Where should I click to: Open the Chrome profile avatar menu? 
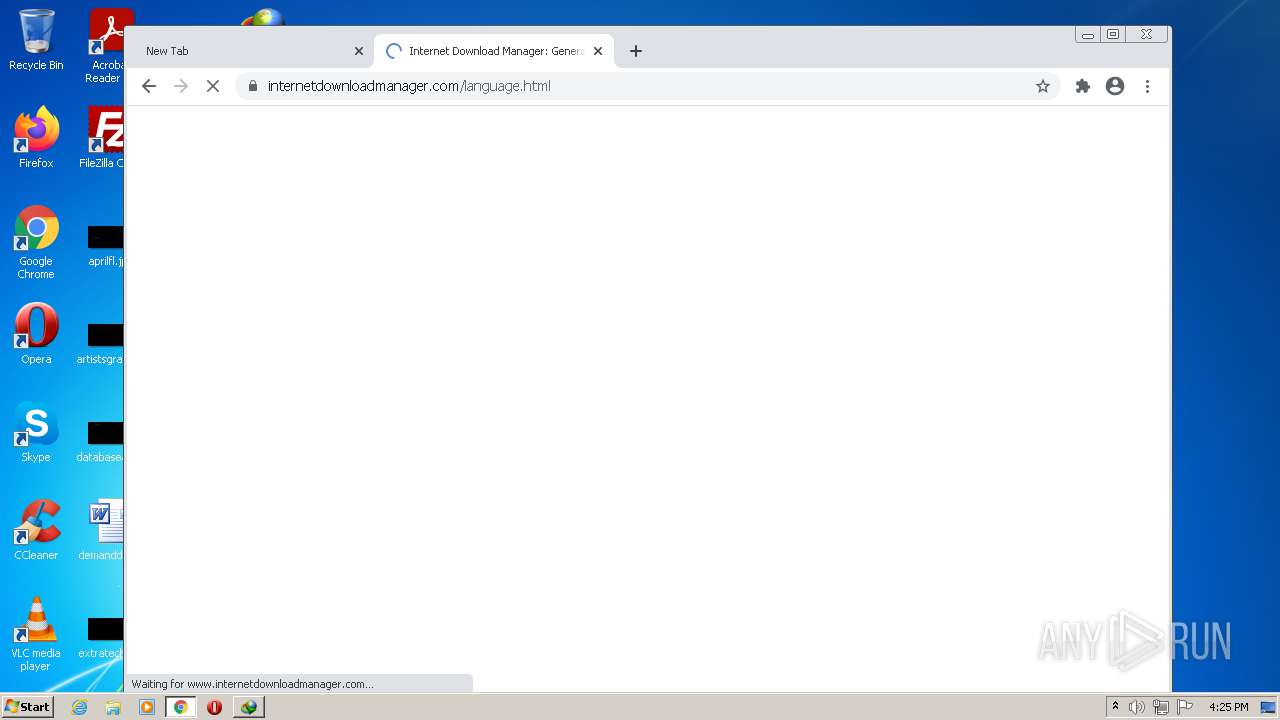click(x=1115, y=86)
